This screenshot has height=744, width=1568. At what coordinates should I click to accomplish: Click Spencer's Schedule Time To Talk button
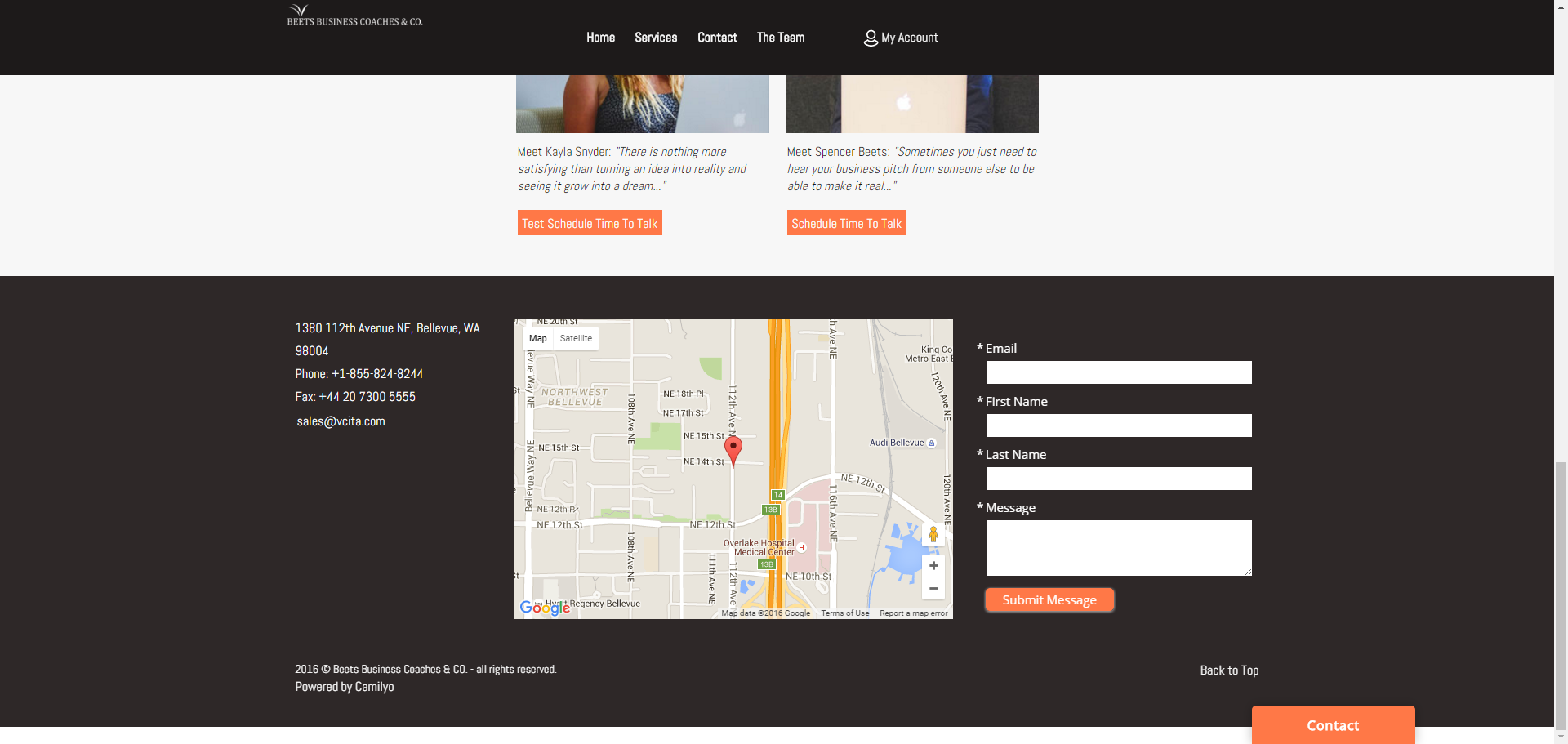[x=846, y=223]
